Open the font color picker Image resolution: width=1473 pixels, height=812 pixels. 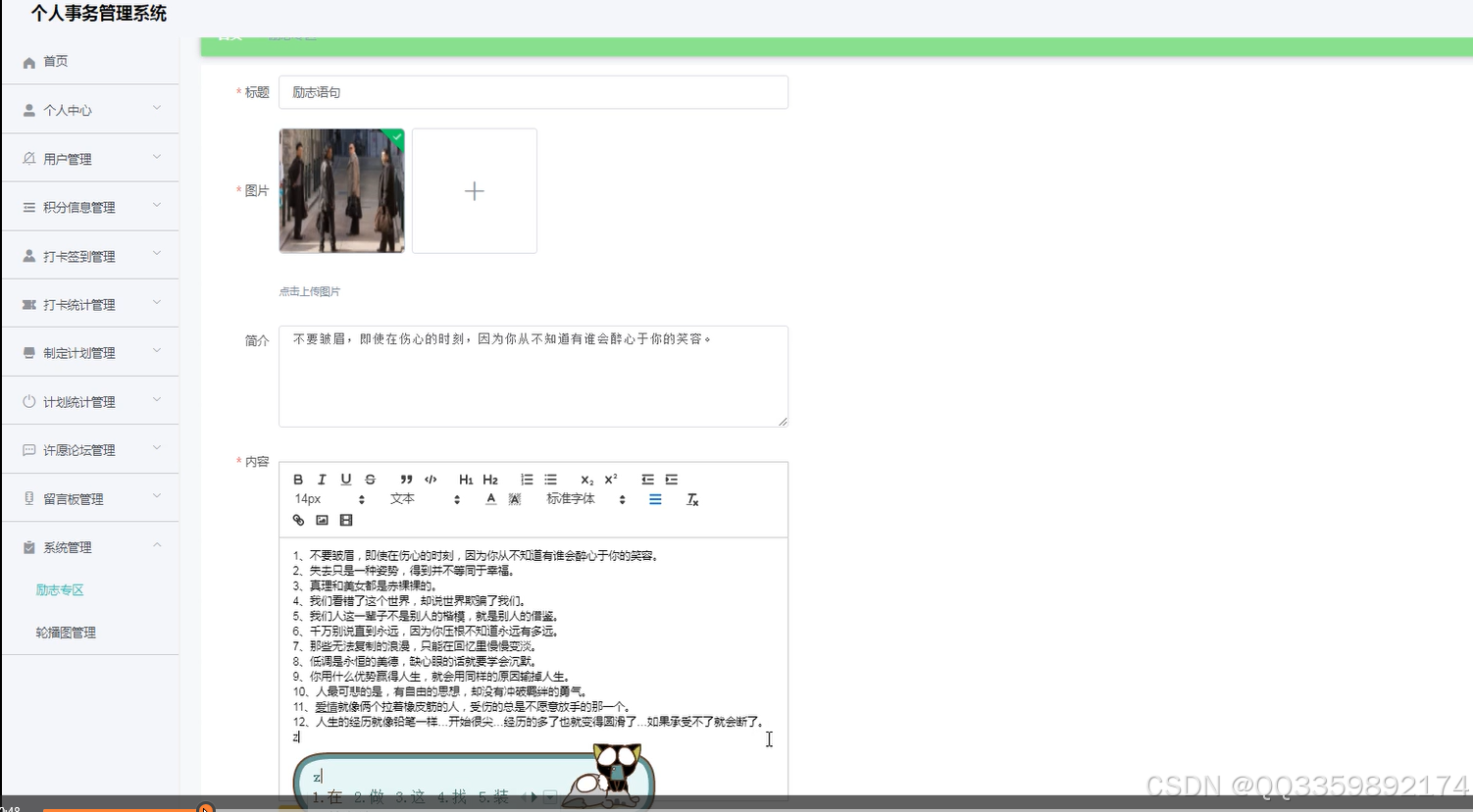pos(490,499)
